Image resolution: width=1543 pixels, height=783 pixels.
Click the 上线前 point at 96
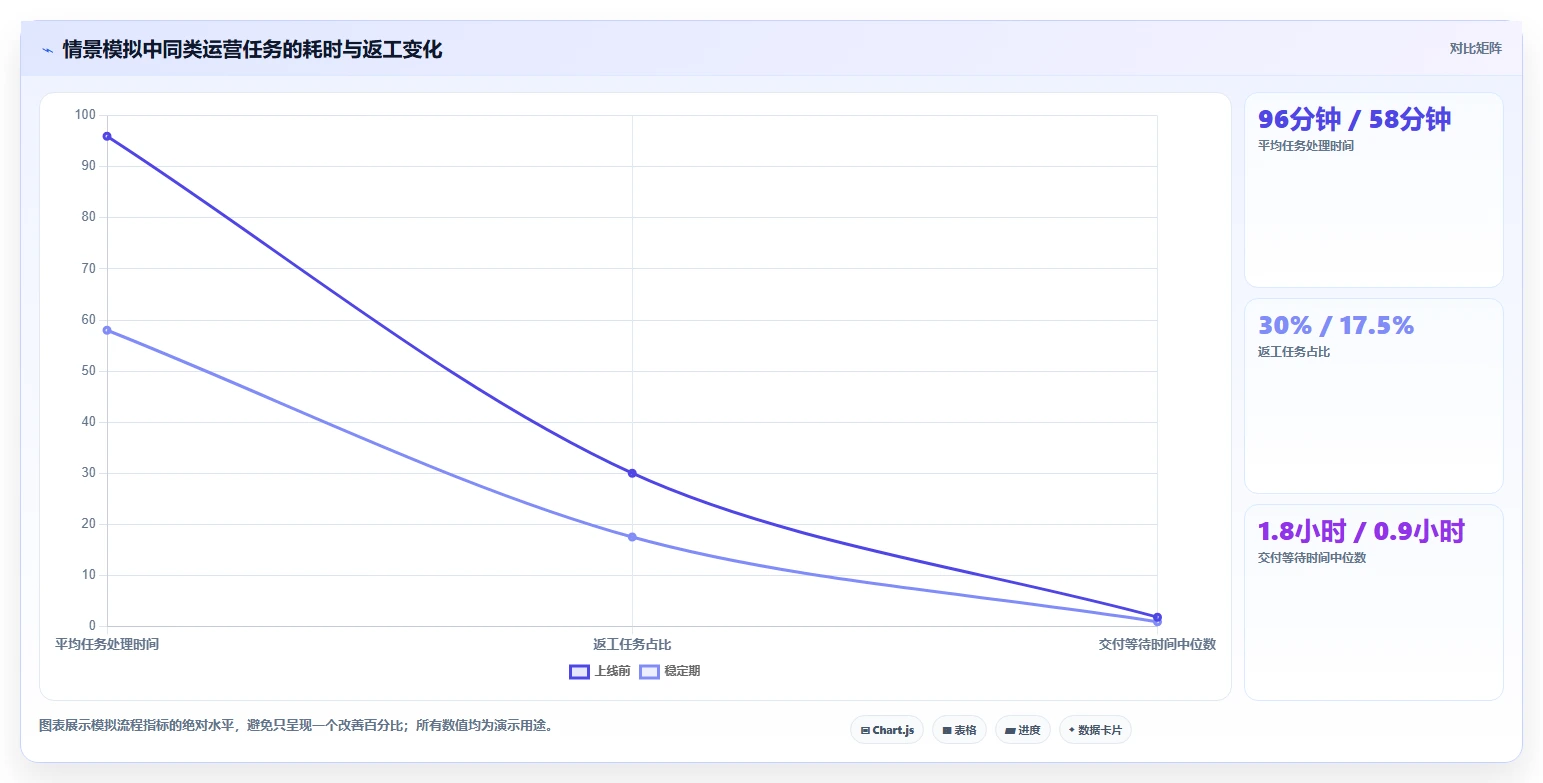click(x=107, y=136)
